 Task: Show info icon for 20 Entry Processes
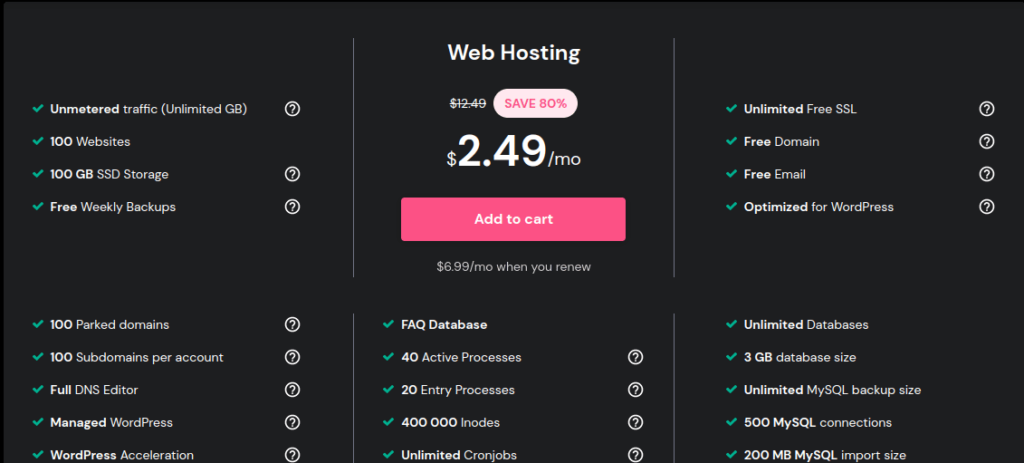point(635,390)
